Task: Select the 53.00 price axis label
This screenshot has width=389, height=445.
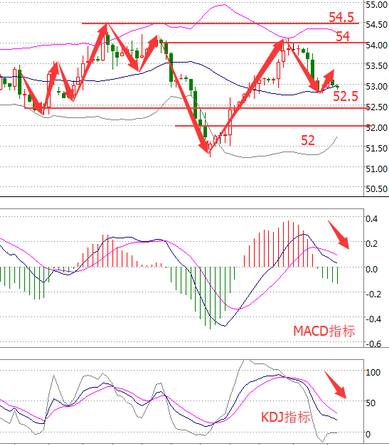Action: [x=377, y=86]
